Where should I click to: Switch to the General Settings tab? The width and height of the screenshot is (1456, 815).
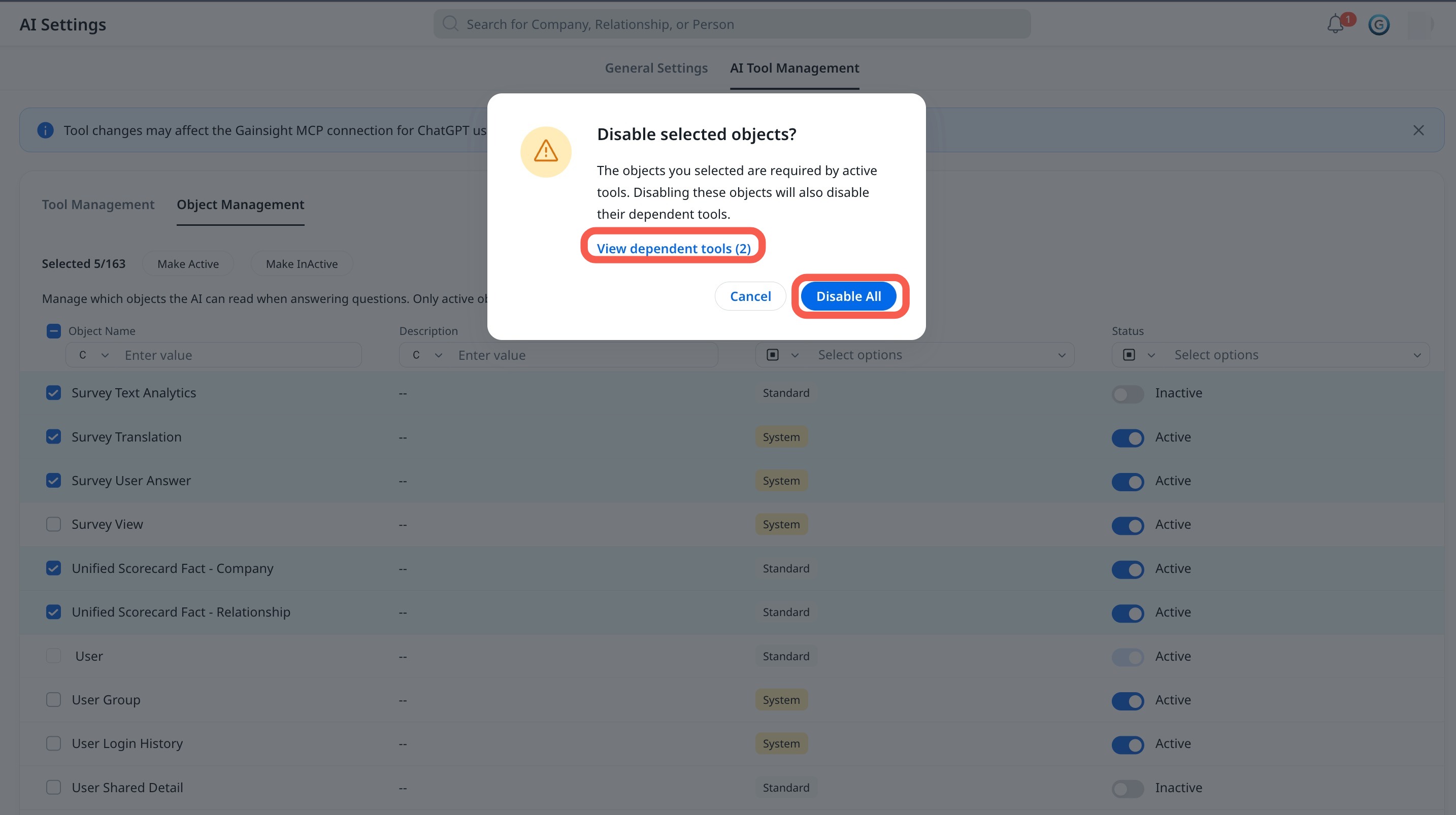point(656,68)
